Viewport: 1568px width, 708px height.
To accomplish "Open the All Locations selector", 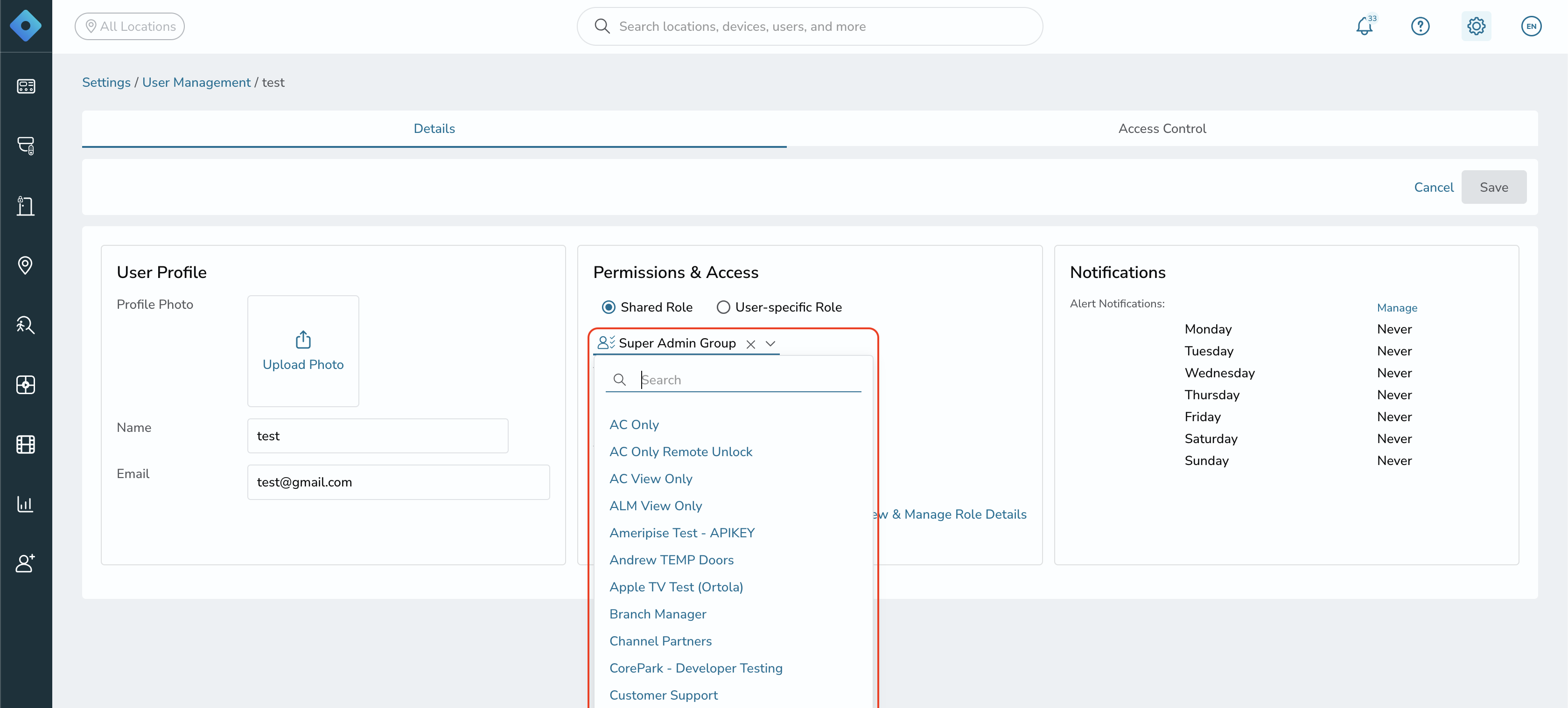I will click(x=130, y=26).
